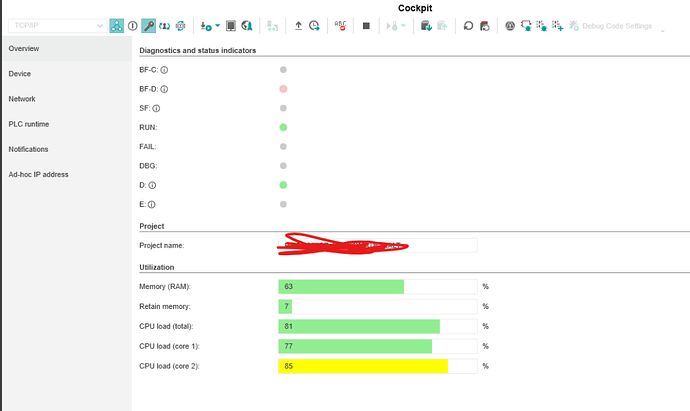Click the clock with arrow icon
This screenshot has width=690, height=411.
[314, 26]
